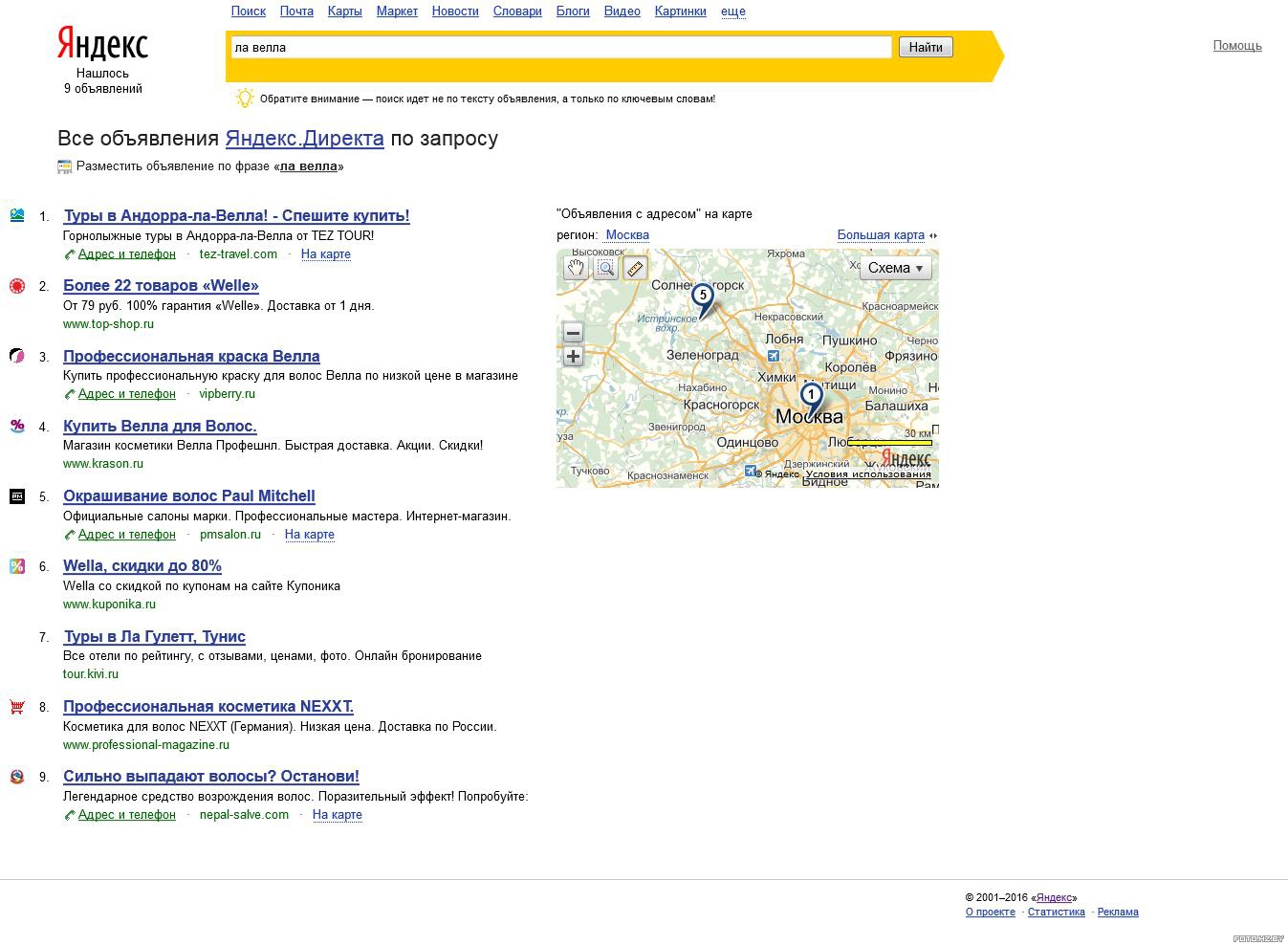Open the Блоги tab
The height and width of the screenshot is (946, 1288).
coord(573,11)
